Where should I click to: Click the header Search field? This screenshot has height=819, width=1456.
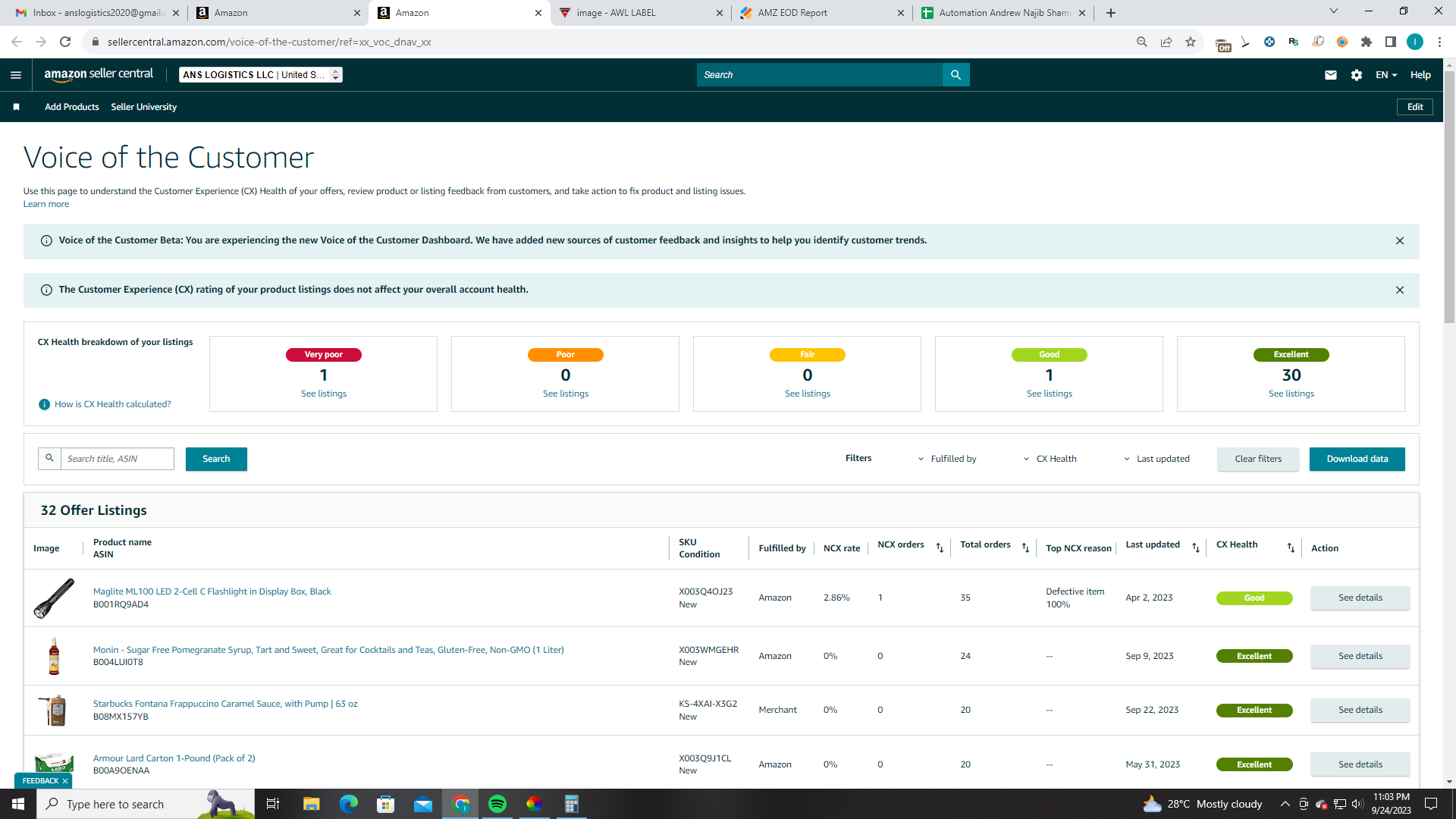(x=820, y=75)
